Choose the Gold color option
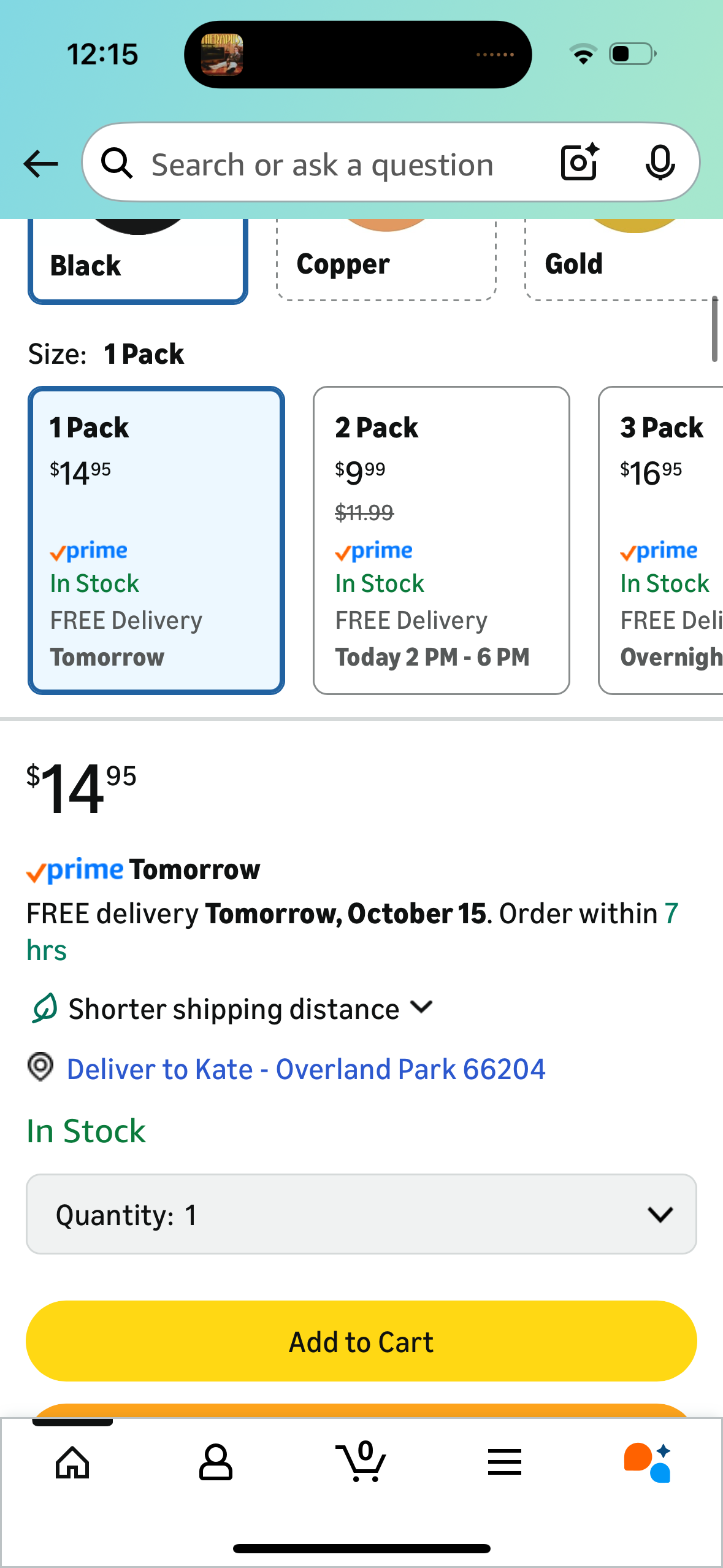 (622, 261)
